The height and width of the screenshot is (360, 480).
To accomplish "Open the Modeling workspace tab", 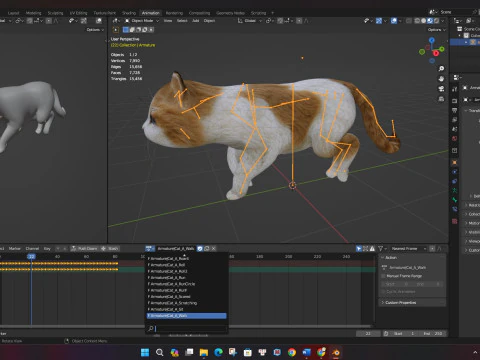I will click(33, 13).
